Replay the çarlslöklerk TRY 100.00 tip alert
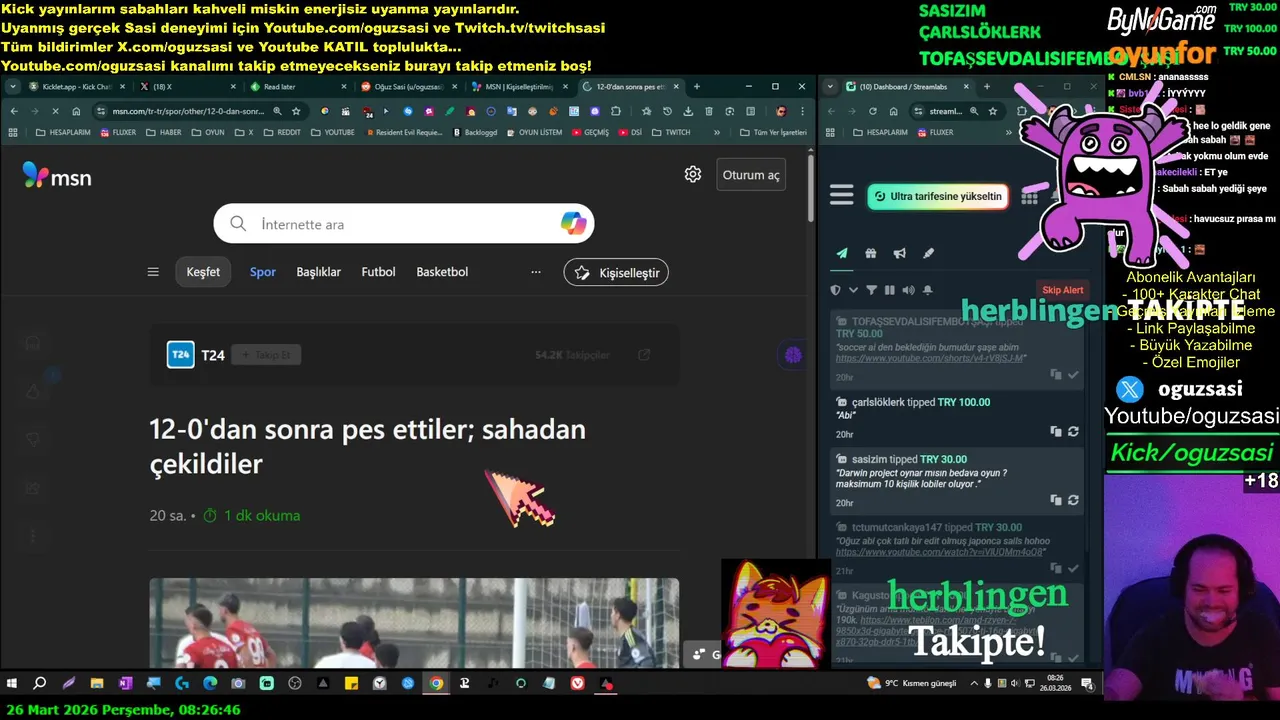Viewport: 1280px width, 720px height. [x=1073, y=432]
